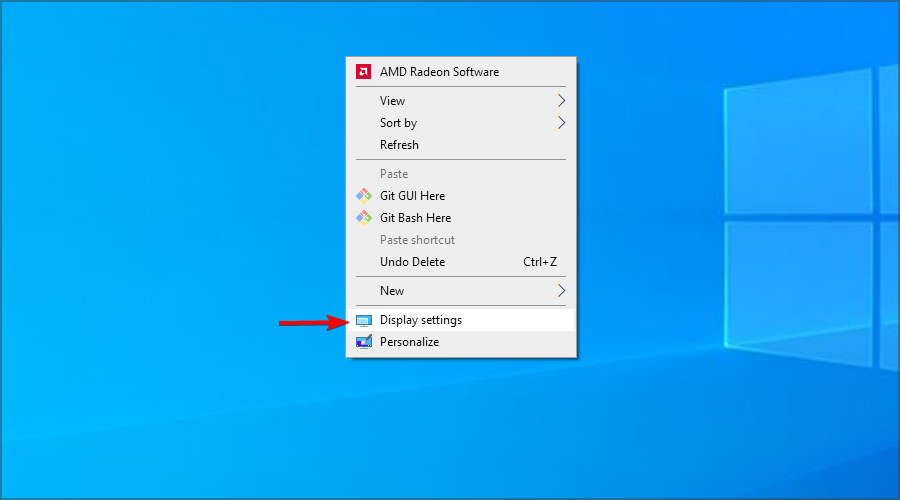900x500 pixels.
Task: Choose Refresh from the context menu
Action: (461, 145)
